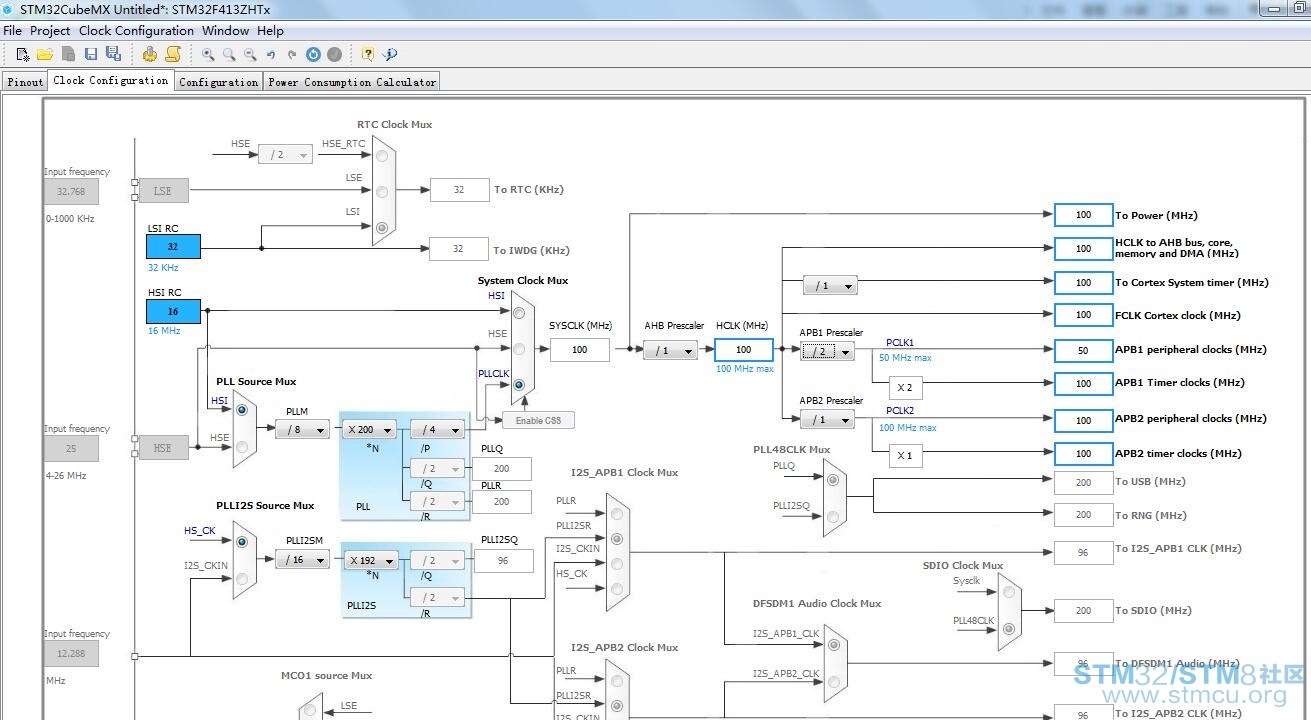Open the PLLI2SM /16 divider dropdown

[302, 560]
